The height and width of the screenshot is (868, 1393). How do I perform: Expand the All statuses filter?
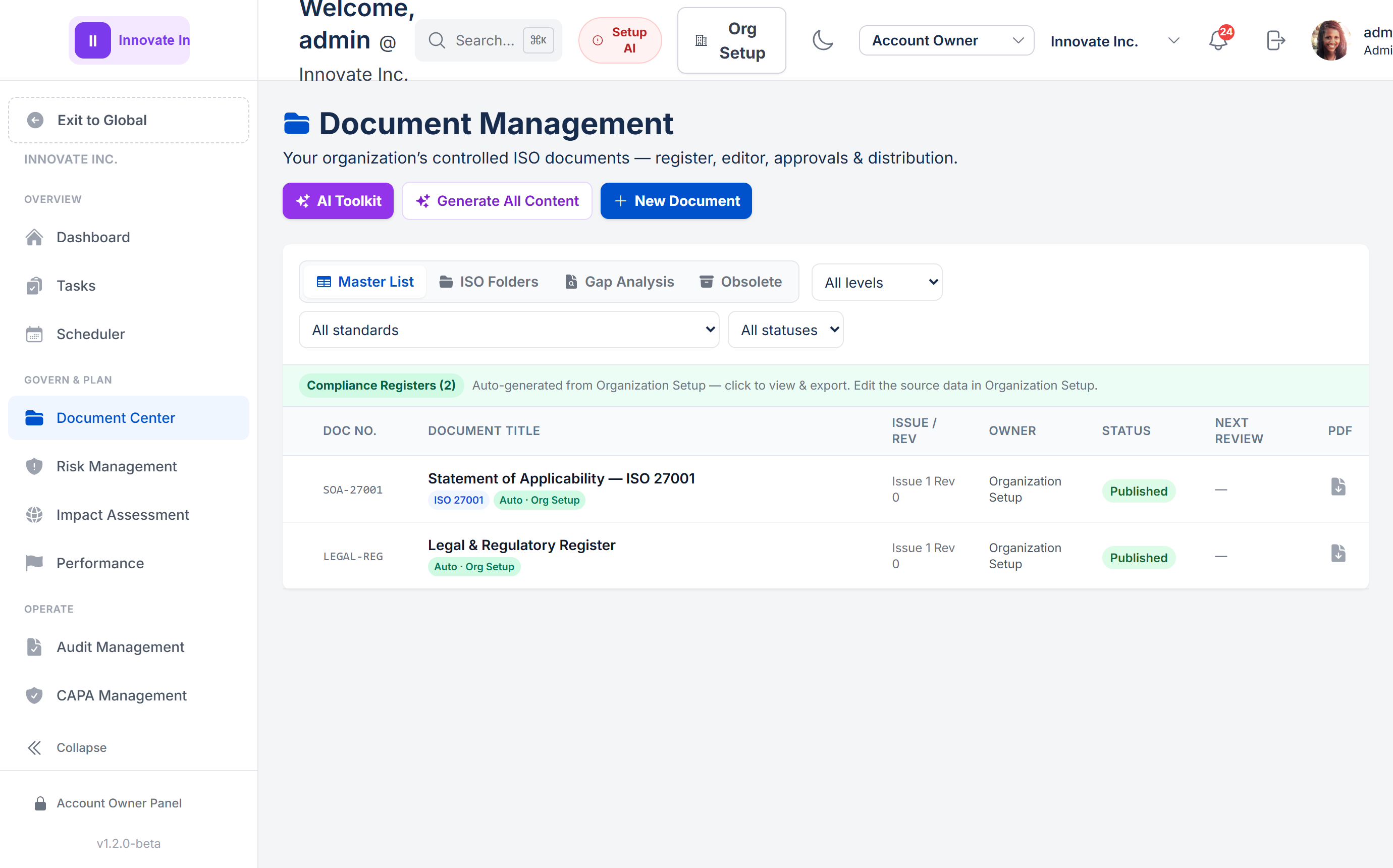(x=785, y=330)
